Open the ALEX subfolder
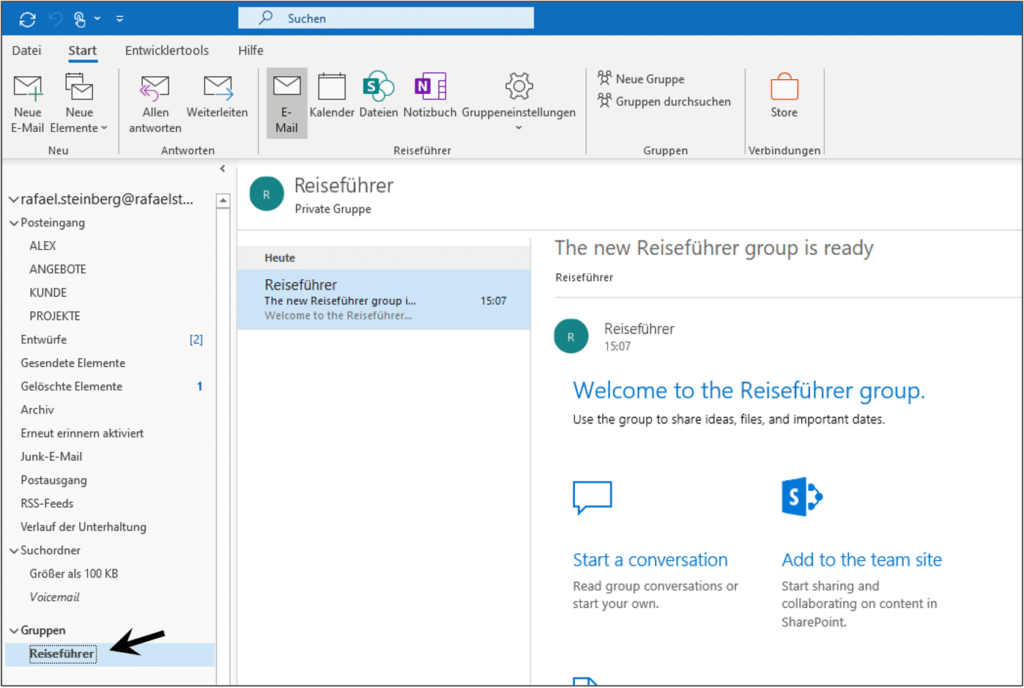The width and height of the screenshot is (1024, 688). click(x=42, y=246)
